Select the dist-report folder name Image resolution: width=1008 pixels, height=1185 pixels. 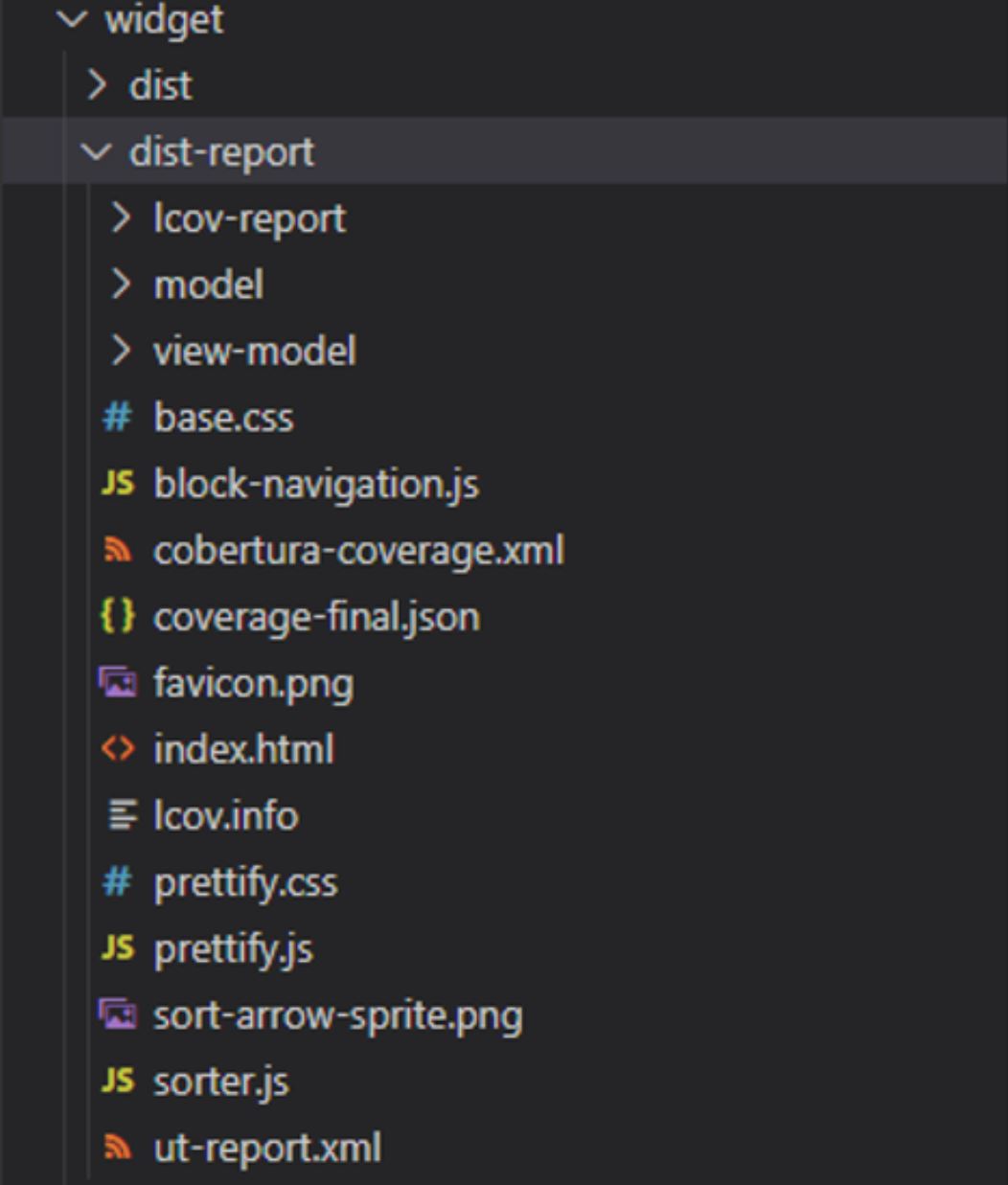[x=221, y=152]
